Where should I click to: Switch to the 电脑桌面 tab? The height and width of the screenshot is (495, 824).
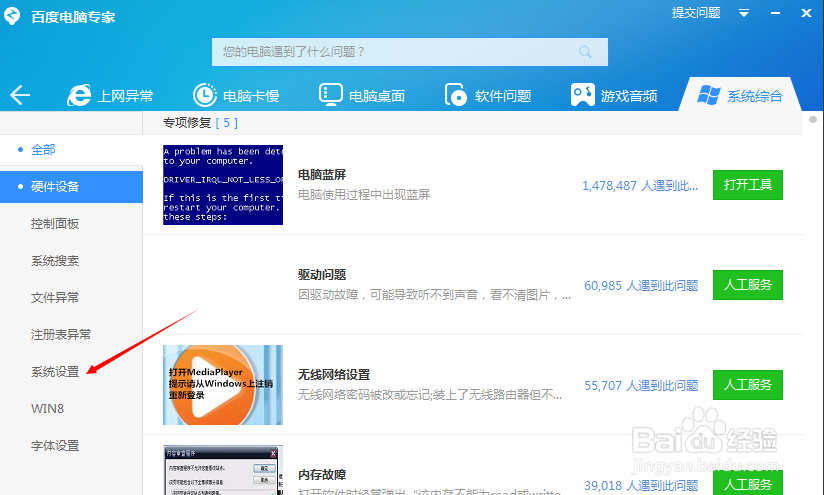point(362,96)
